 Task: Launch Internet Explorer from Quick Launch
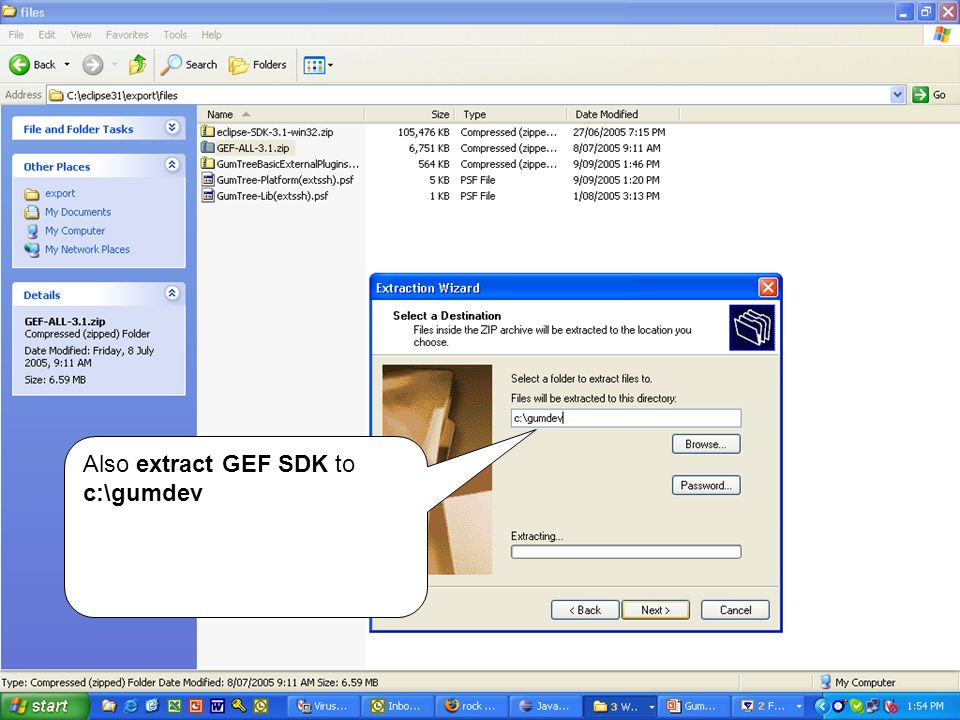pos(130,706)
